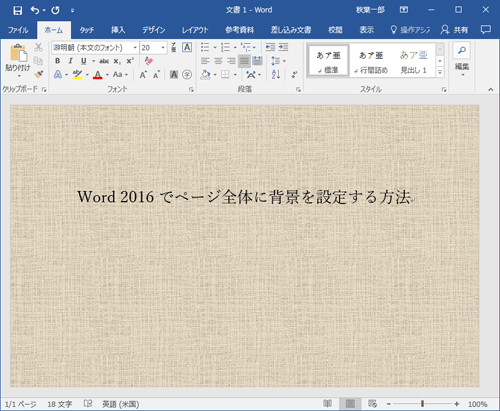The height and width of the screenshot is (411, 500).
Task: Shrink font size with small A
Action: click(x=156, y=75)
